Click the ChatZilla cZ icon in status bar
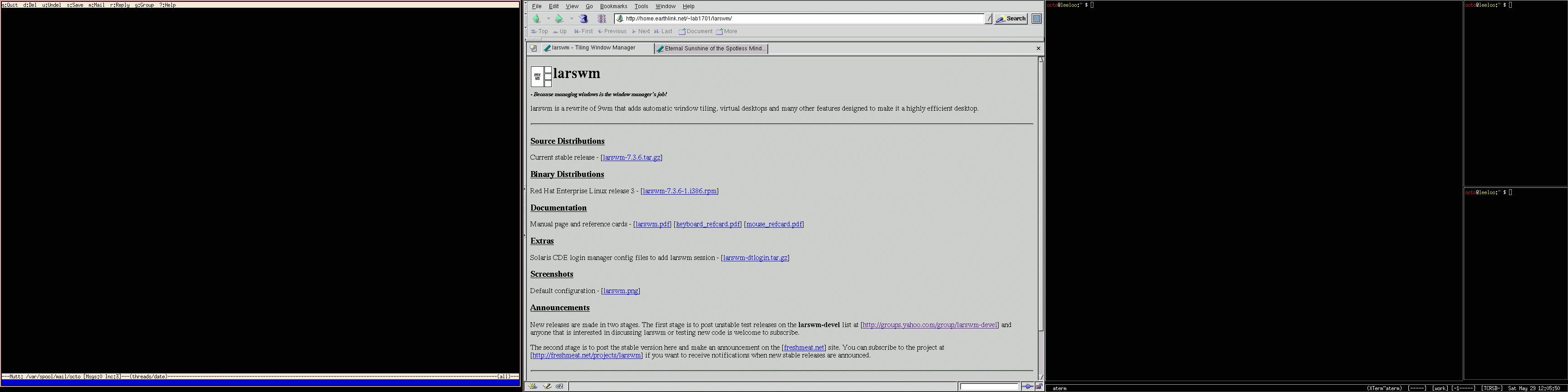Image resolution: width=1568 pixels, height=392 pixels. 559,387
